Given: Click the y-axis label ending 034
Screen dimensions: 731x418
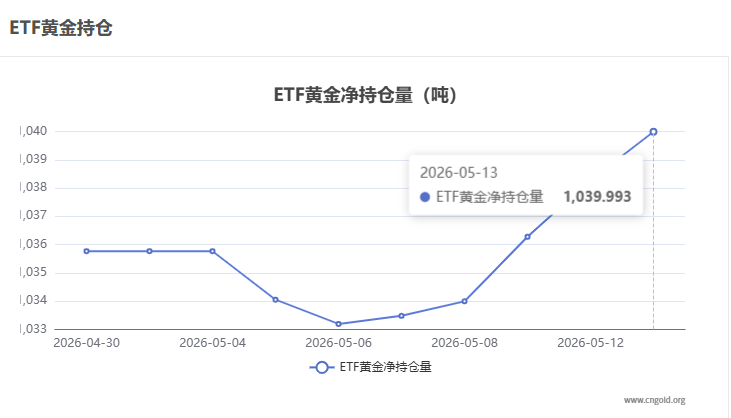Looking at the screenshot, I should 34,300.
